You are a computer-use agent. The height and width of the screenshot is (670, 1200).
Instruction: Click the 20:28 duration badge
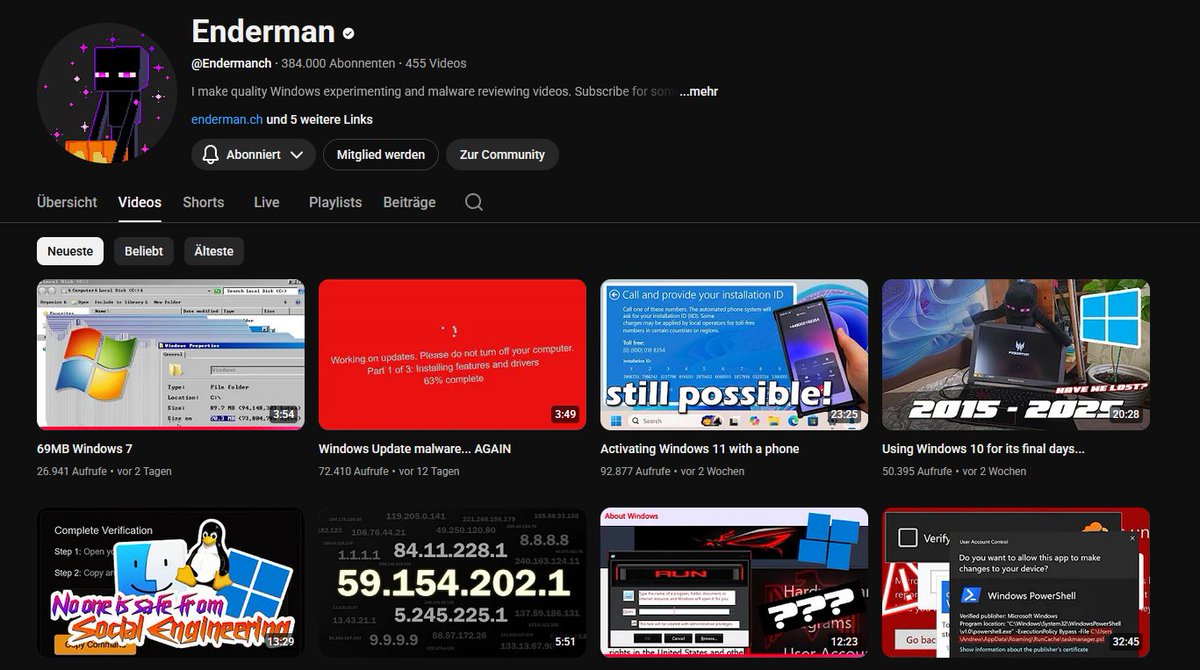(x=1126, y=414)
